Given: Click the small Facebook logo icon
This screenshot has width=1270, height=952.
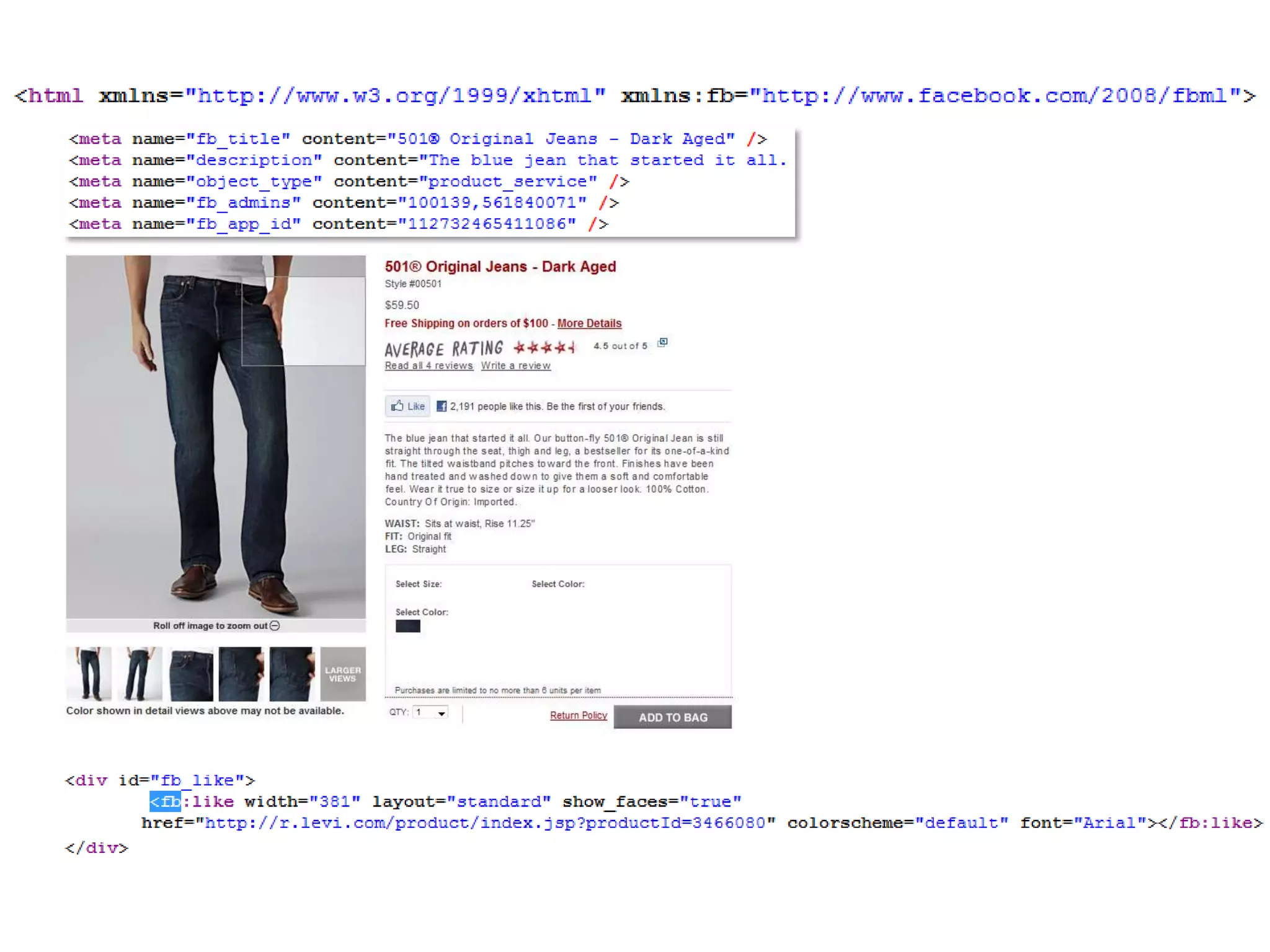Looking at the screenshot, I should (x=442, y=407).
